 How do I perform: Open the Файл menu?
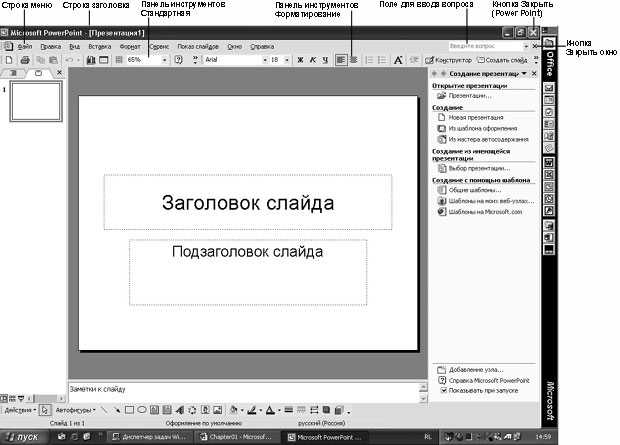(x=25, y=47)
